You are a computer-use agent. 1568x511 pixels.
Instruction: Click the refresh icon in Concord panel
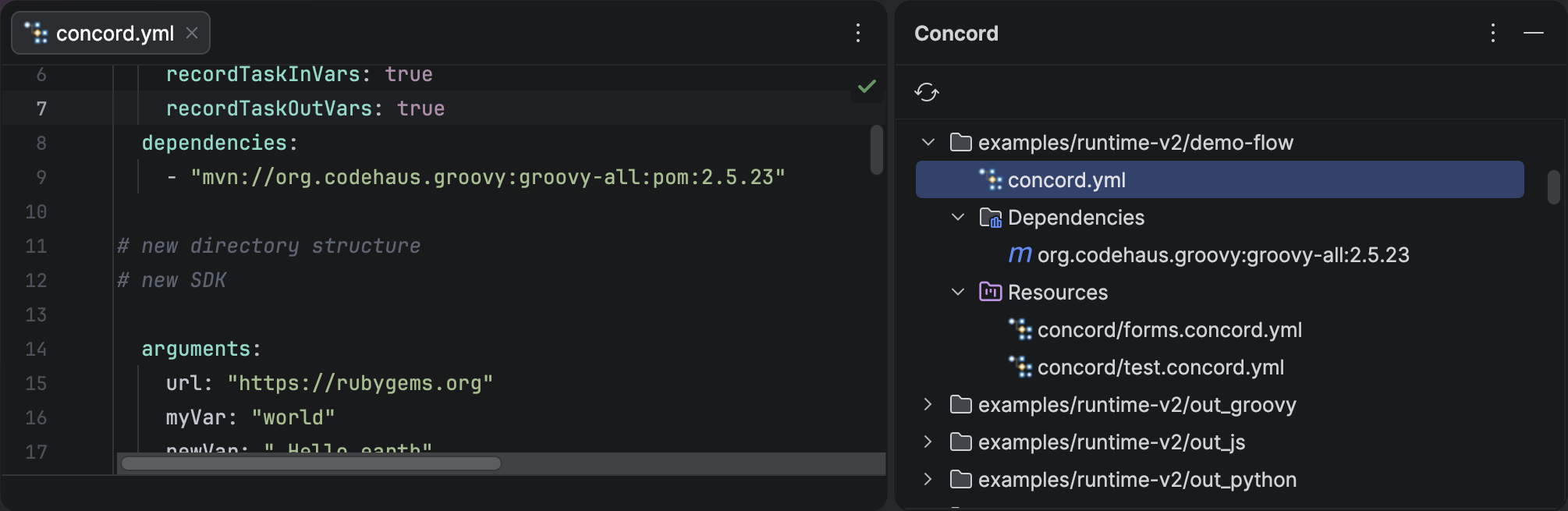click(927, 92)
